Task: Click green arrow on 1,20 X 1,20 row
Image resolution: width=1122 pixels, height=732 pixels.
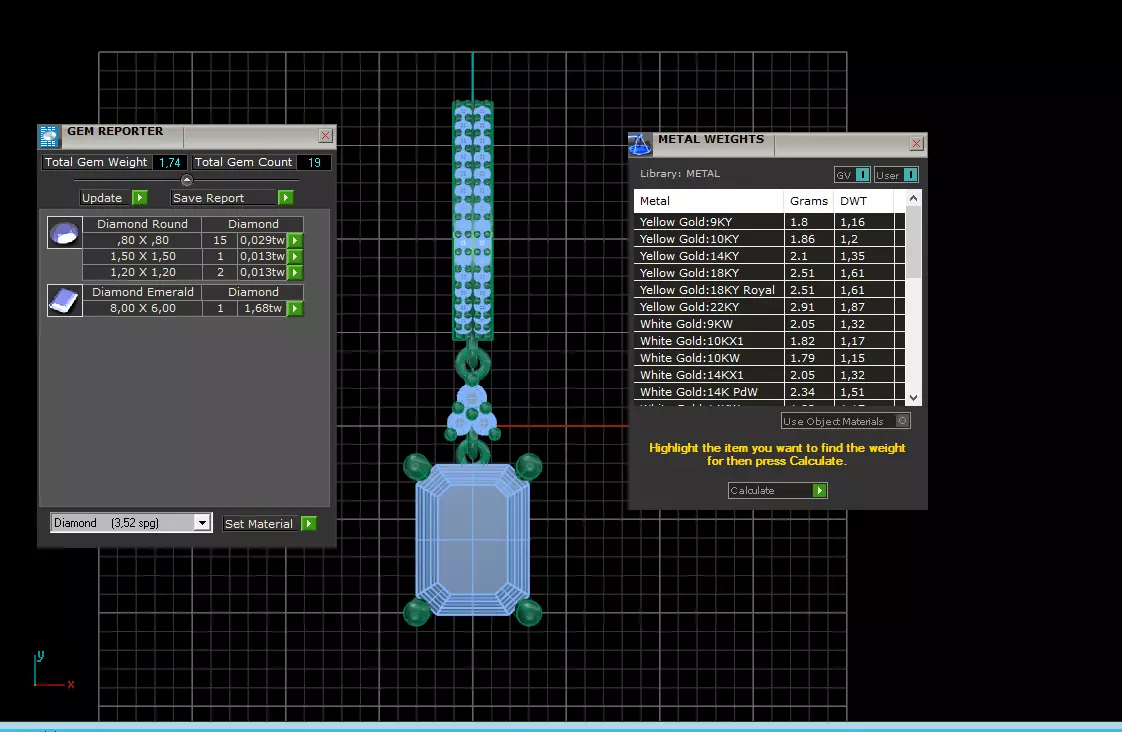Action: [x=295, y=272]
